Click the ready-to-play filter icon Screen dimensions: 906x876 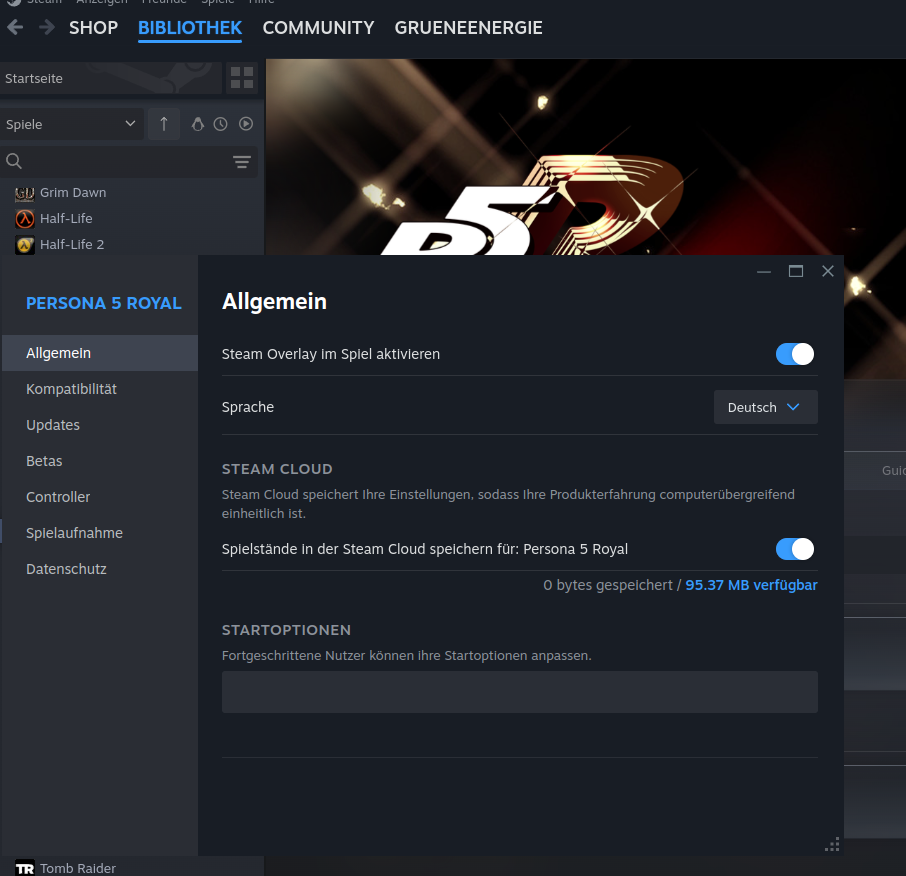(246, 124)
